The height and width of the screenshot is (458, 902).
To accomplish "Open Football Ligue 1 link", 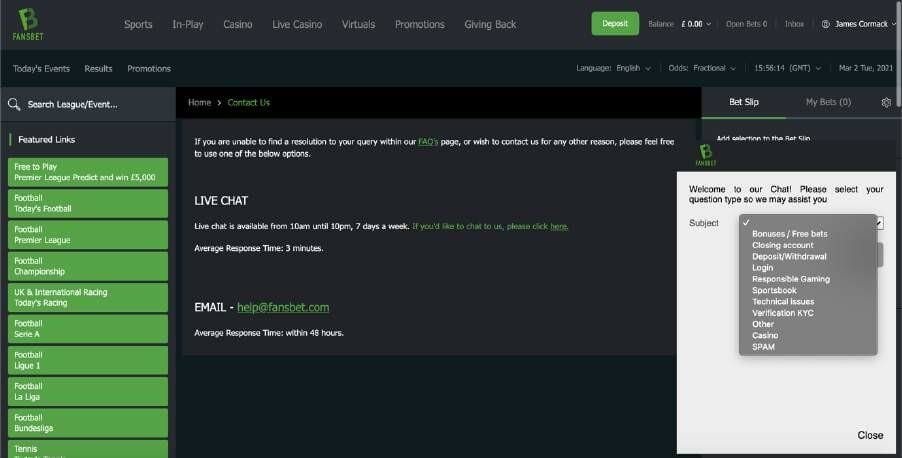I will pos(88,360).
